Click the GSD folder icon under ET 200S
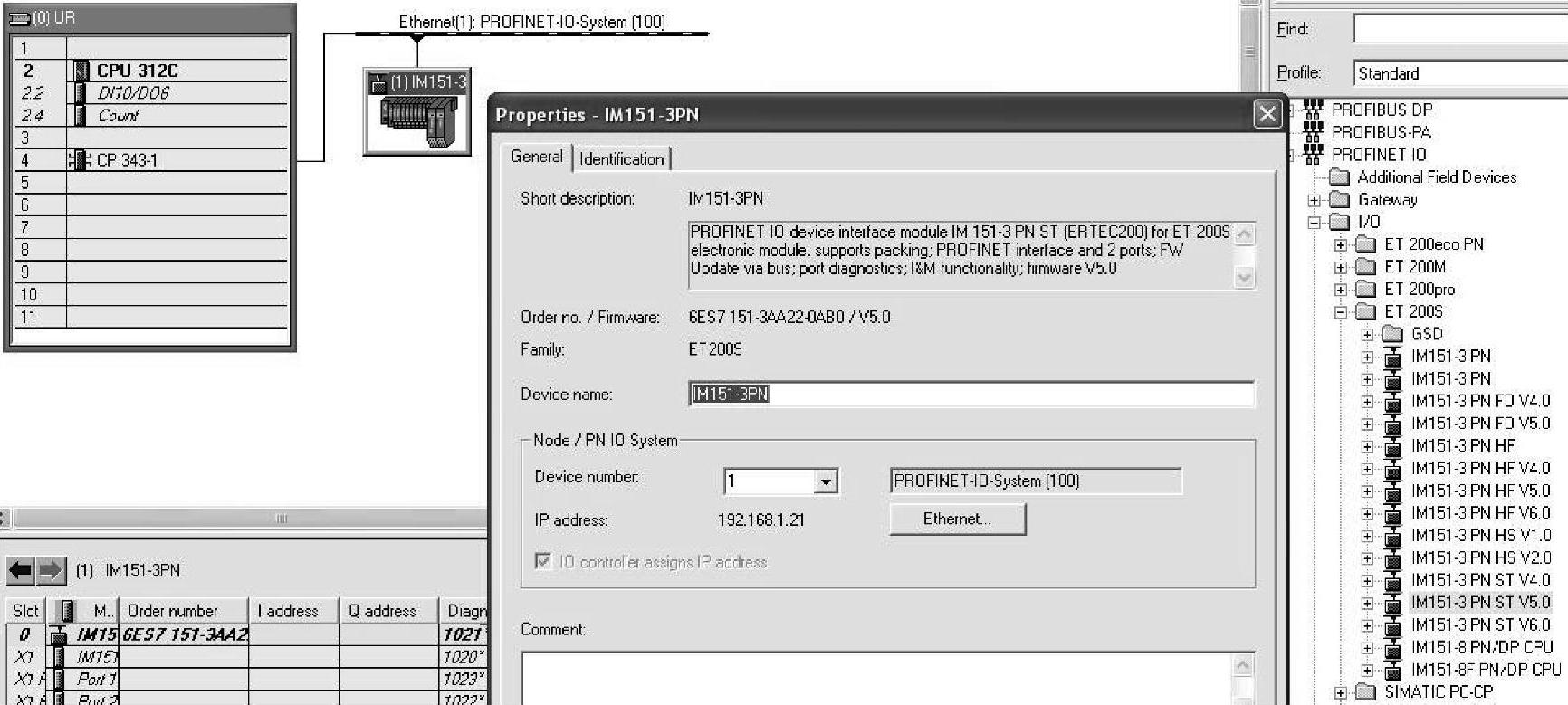Viewport: 1568px width, 705px height. pyautogui.click(x=1392, y=334)
